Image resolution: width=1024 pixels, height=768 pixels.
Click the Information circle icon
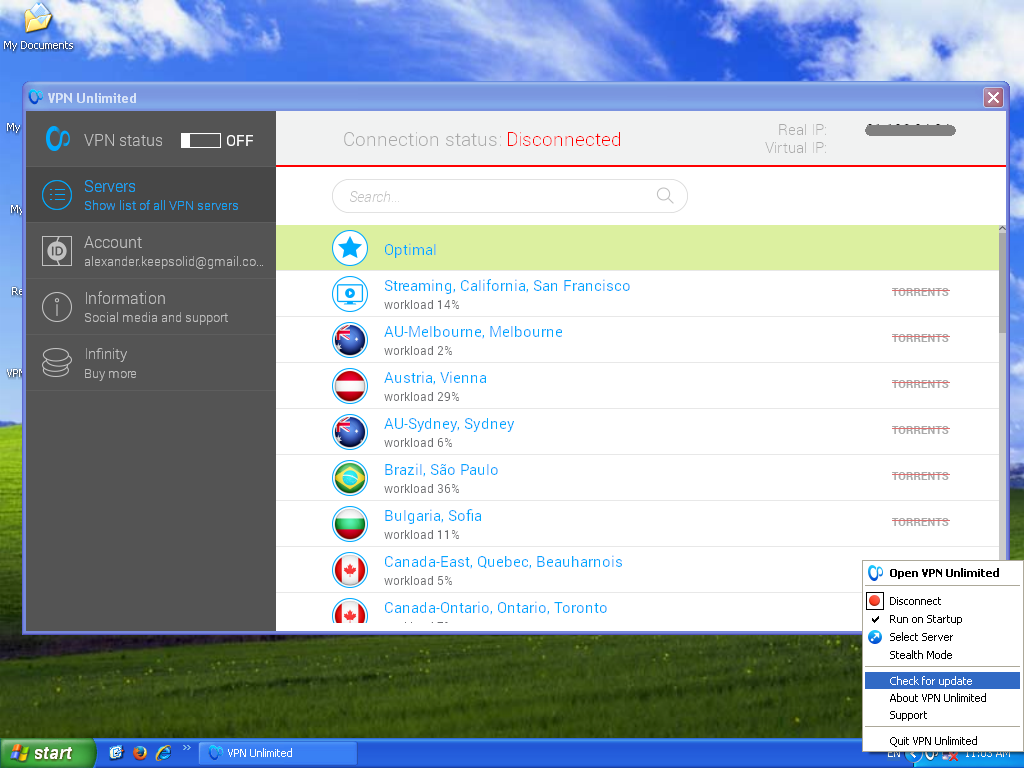[57, 307]
